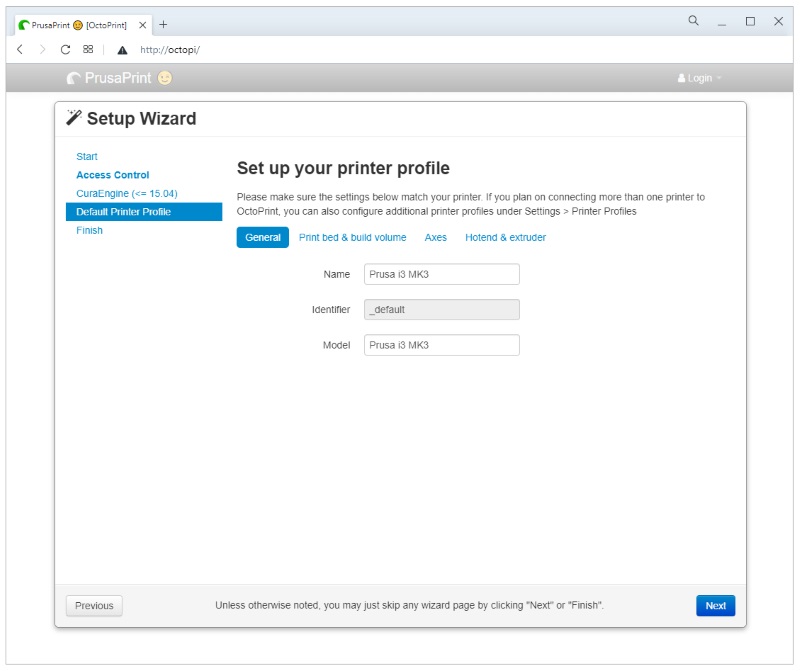The height and width of the screenshot is (671, 800).
Task: Click the insecure site warning icon
Action: pos(122,49)
